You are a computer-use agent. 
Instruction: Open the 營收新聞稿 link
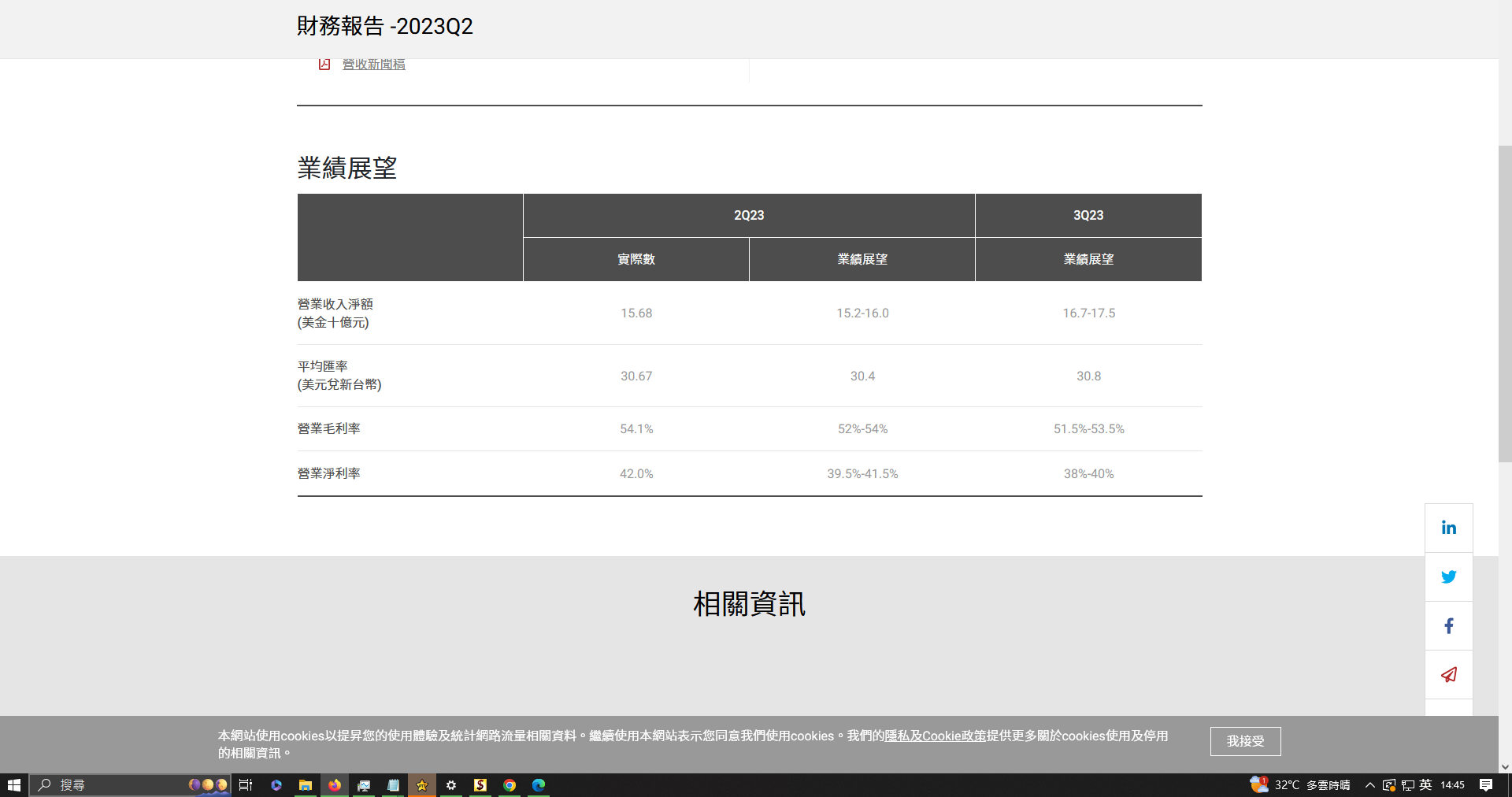coord(373,65)
